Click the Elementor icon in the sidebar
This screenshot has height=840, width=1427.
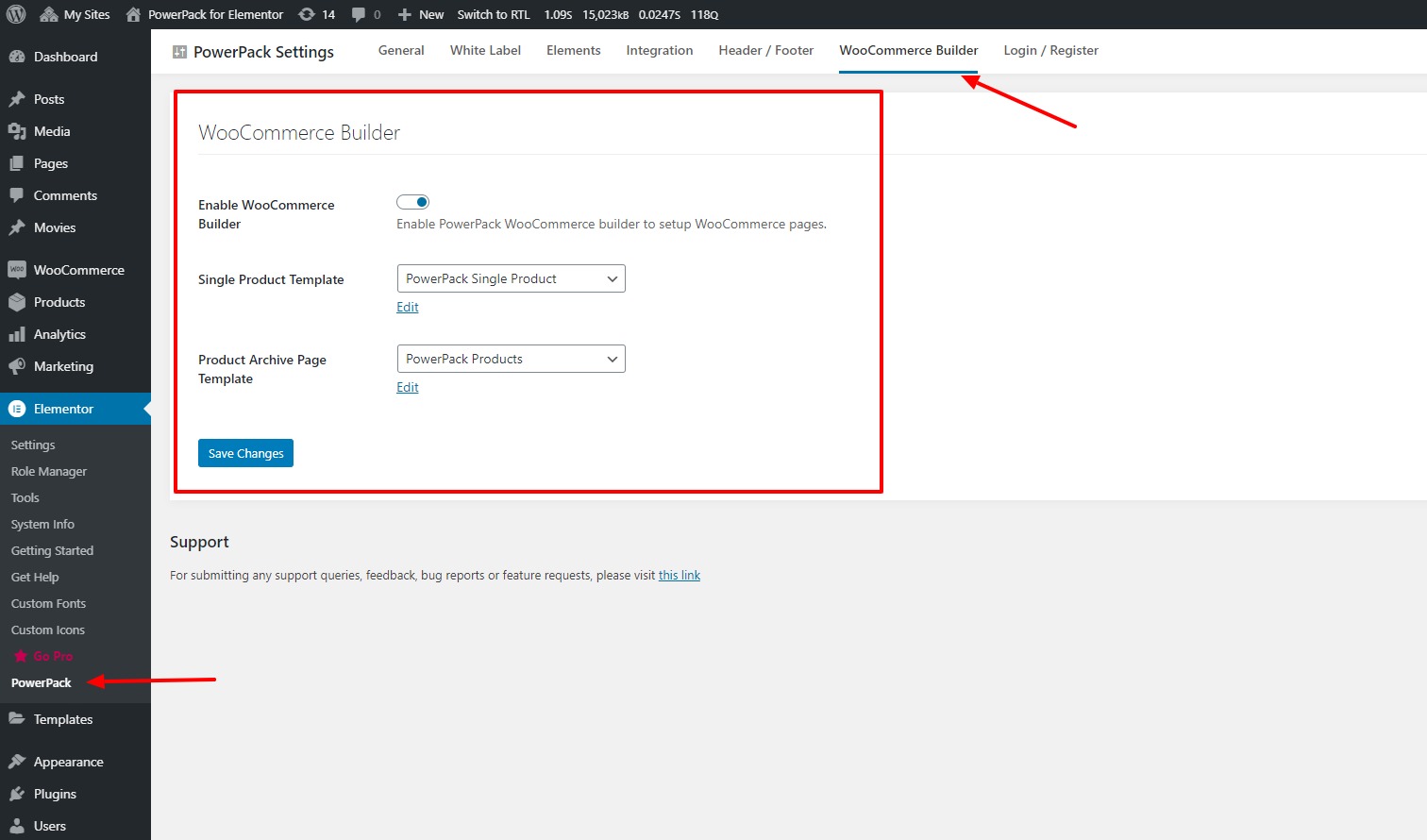pyautogui.click(x=18, y=408)
